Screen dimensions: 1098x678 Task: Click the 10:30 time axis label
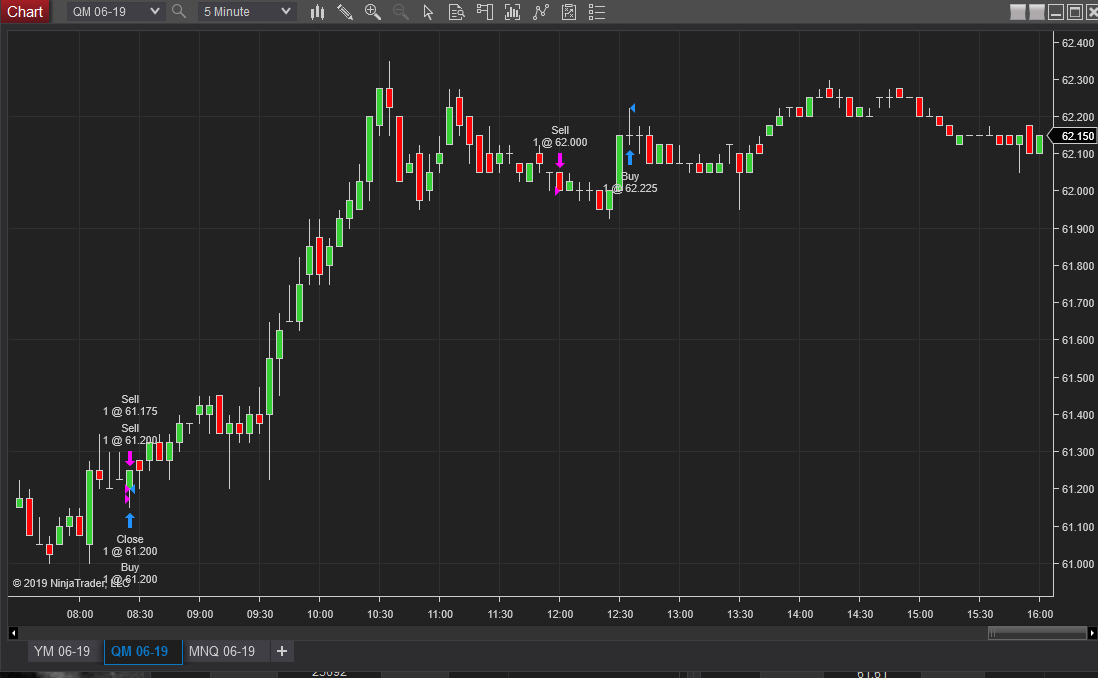(x=380, y=614)
